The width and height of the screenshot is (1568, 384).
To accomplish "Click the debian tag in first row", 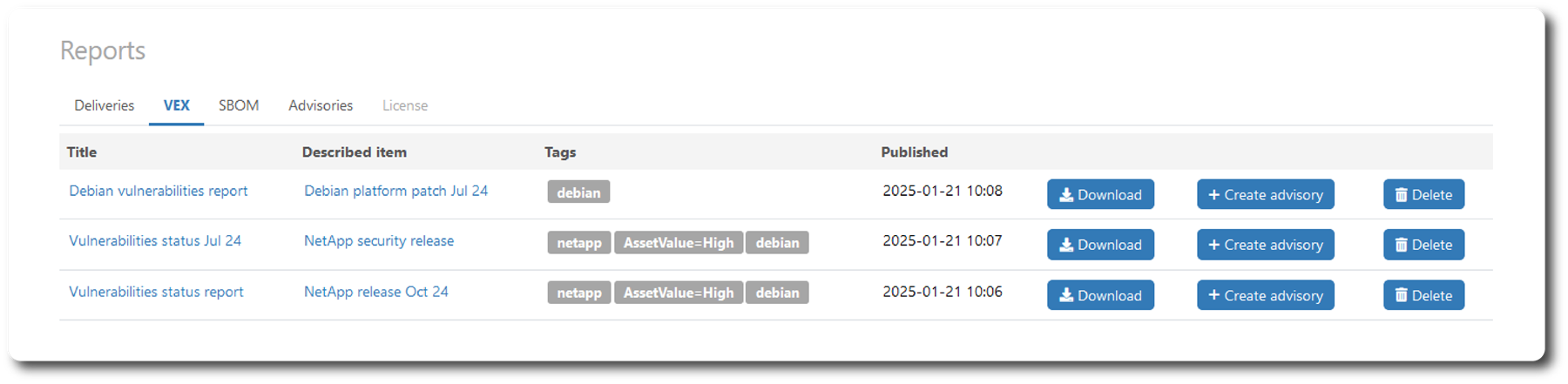I will click(578, 192).
